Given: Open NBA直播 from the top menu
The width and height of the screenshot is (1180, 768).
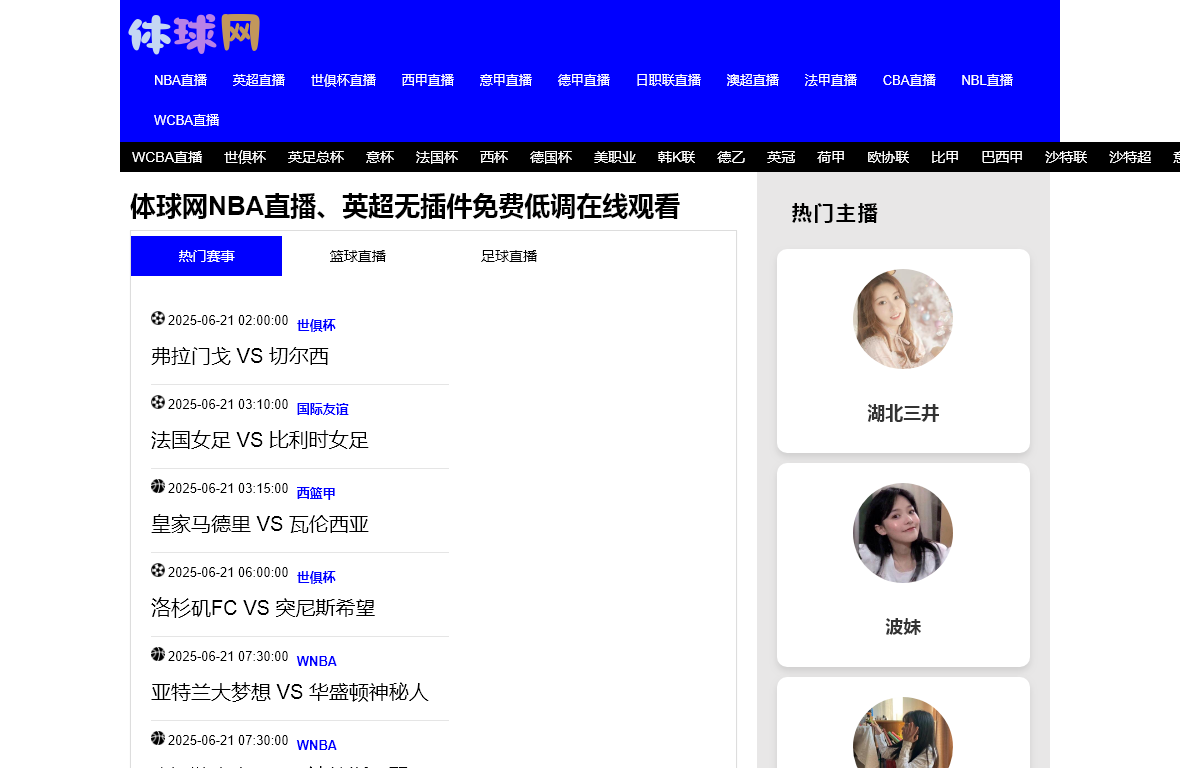Looking at the screenshot, I should pos(180,80).
